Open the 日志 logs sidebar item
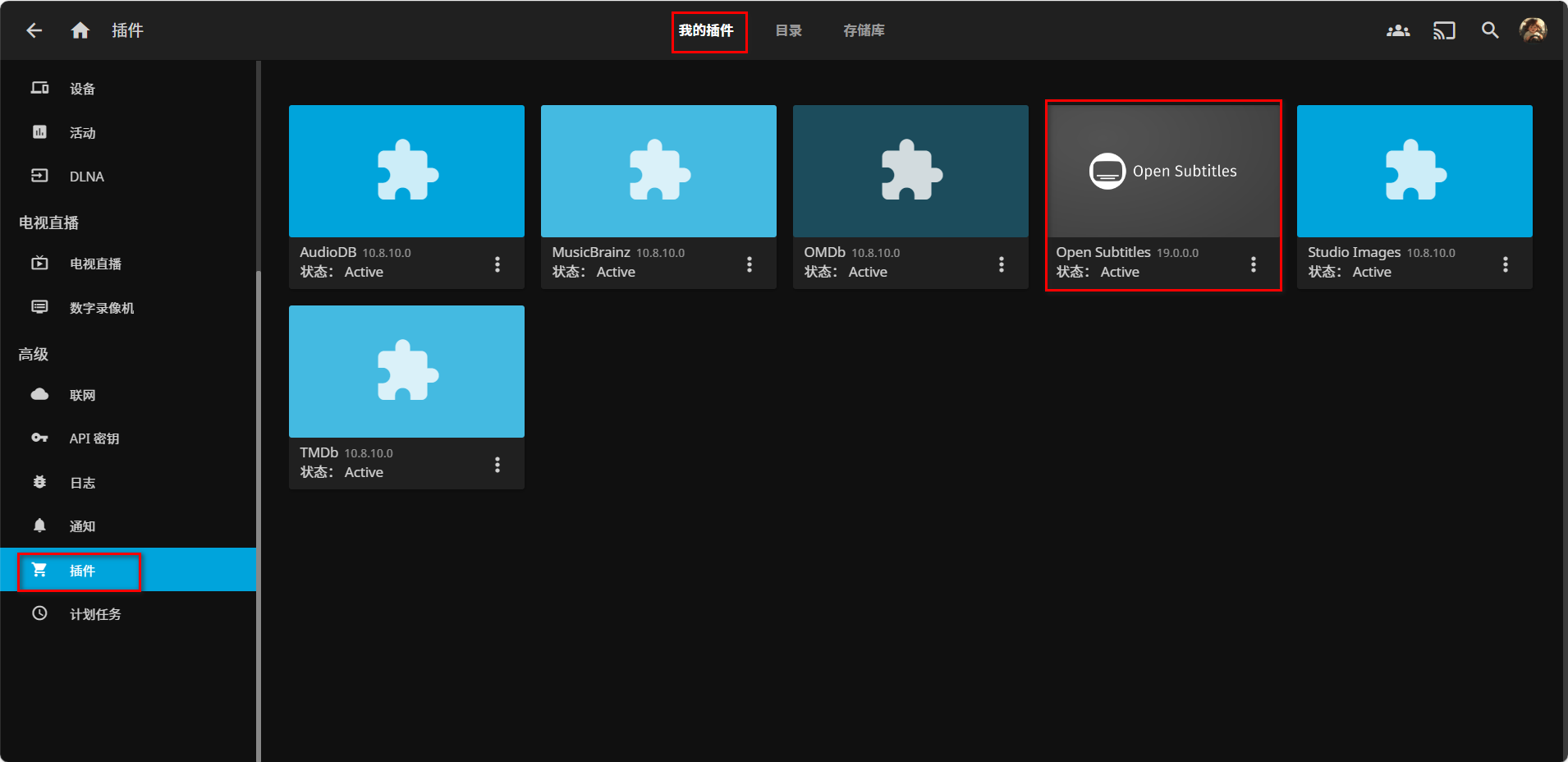Viewport: 1568px width, 762px height. 82,483
